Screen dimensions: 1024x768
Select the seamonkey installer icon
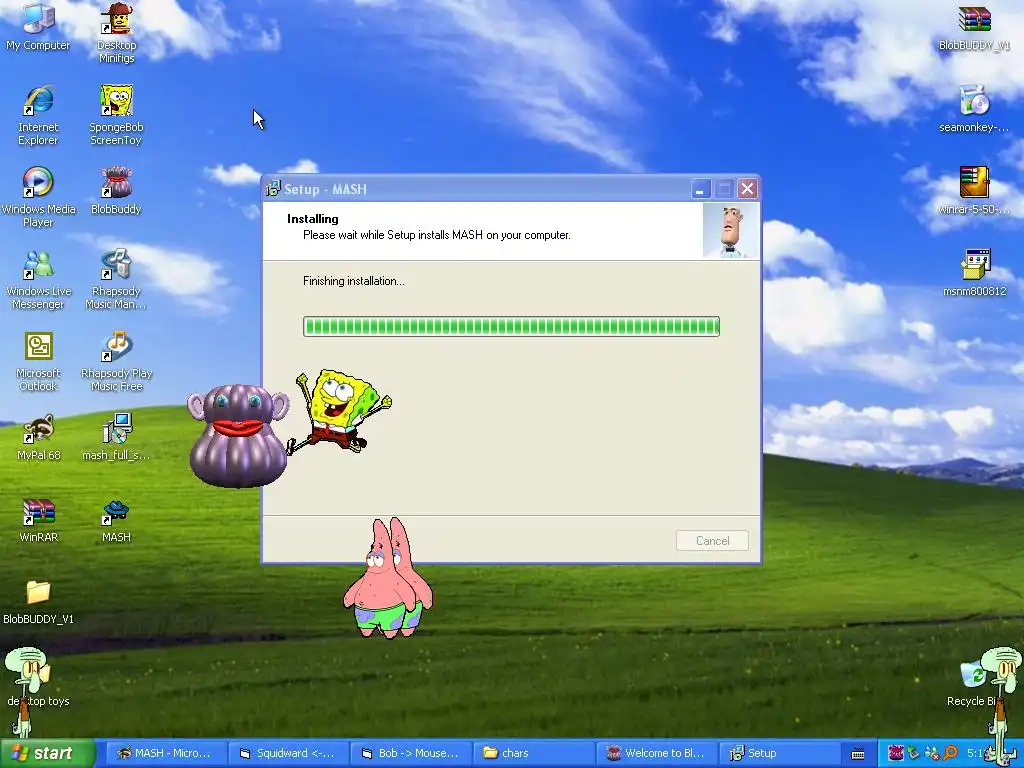click(974, 109)
